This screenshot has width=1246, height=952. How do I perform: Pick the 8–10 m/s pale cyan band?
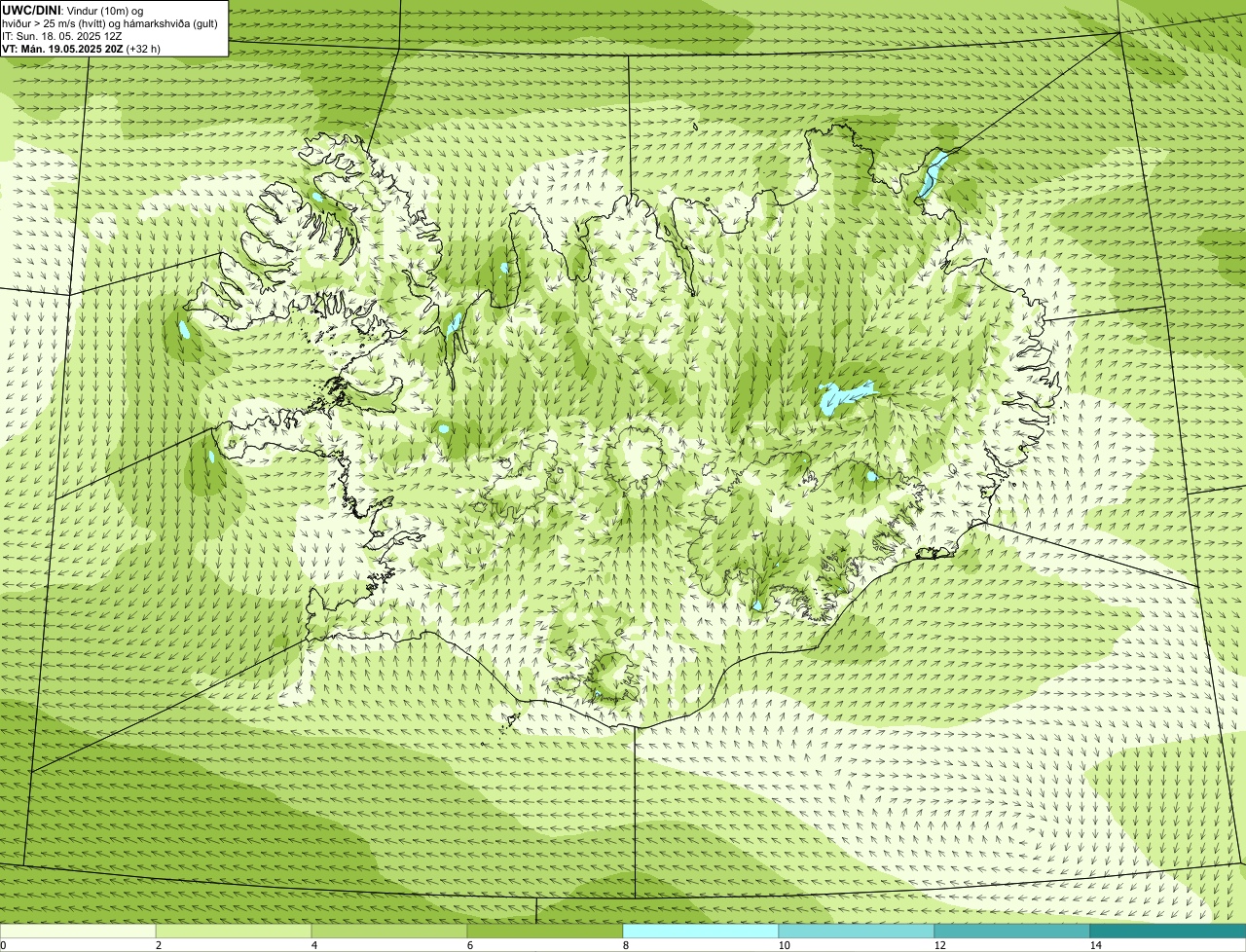(x=701, y=931)
